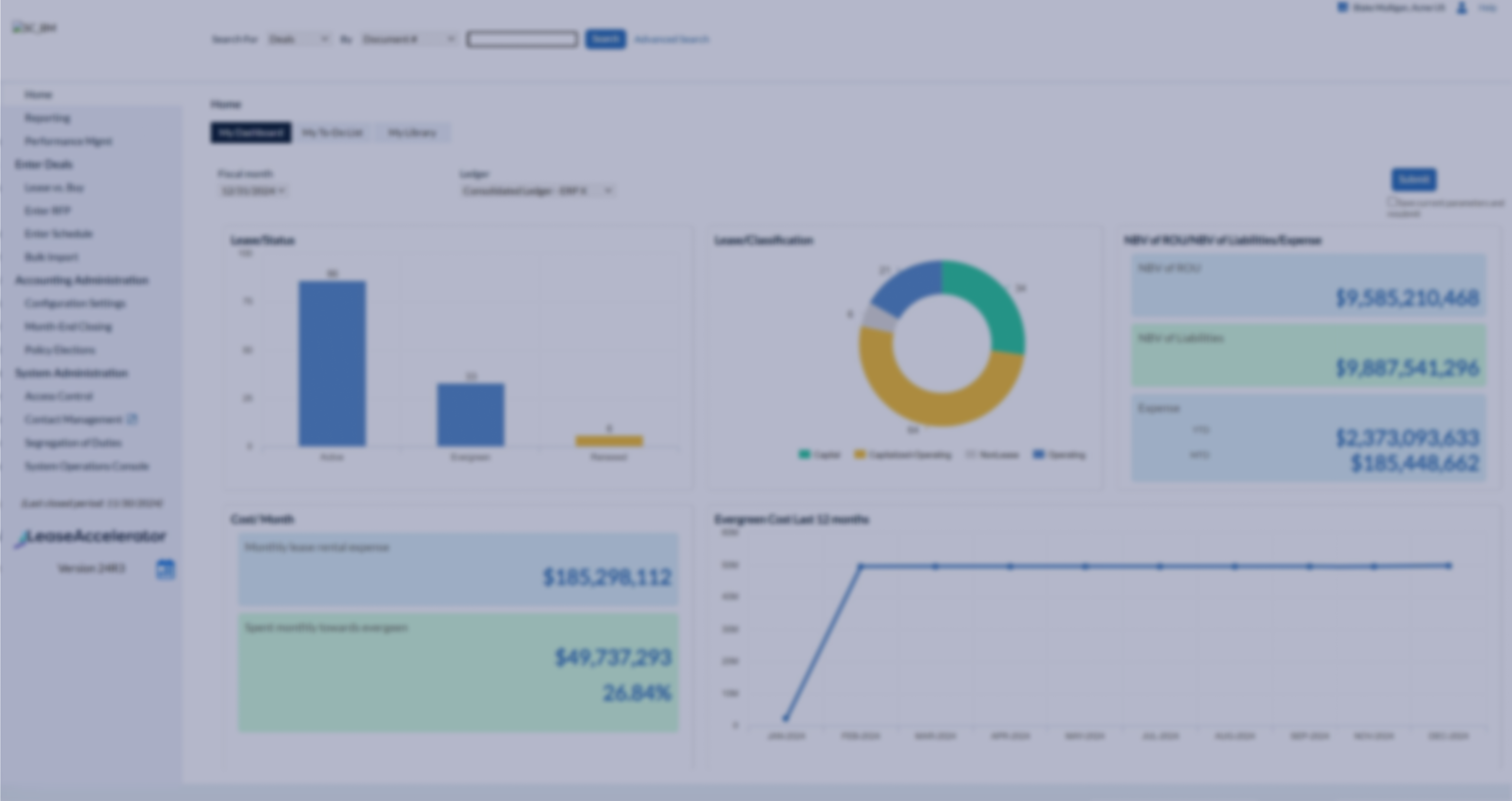Viewport: 1512px width, 801px height.
Task: Change the Search For dropdown from Deals
Action: pyautogui.click(x=297, y=39)
